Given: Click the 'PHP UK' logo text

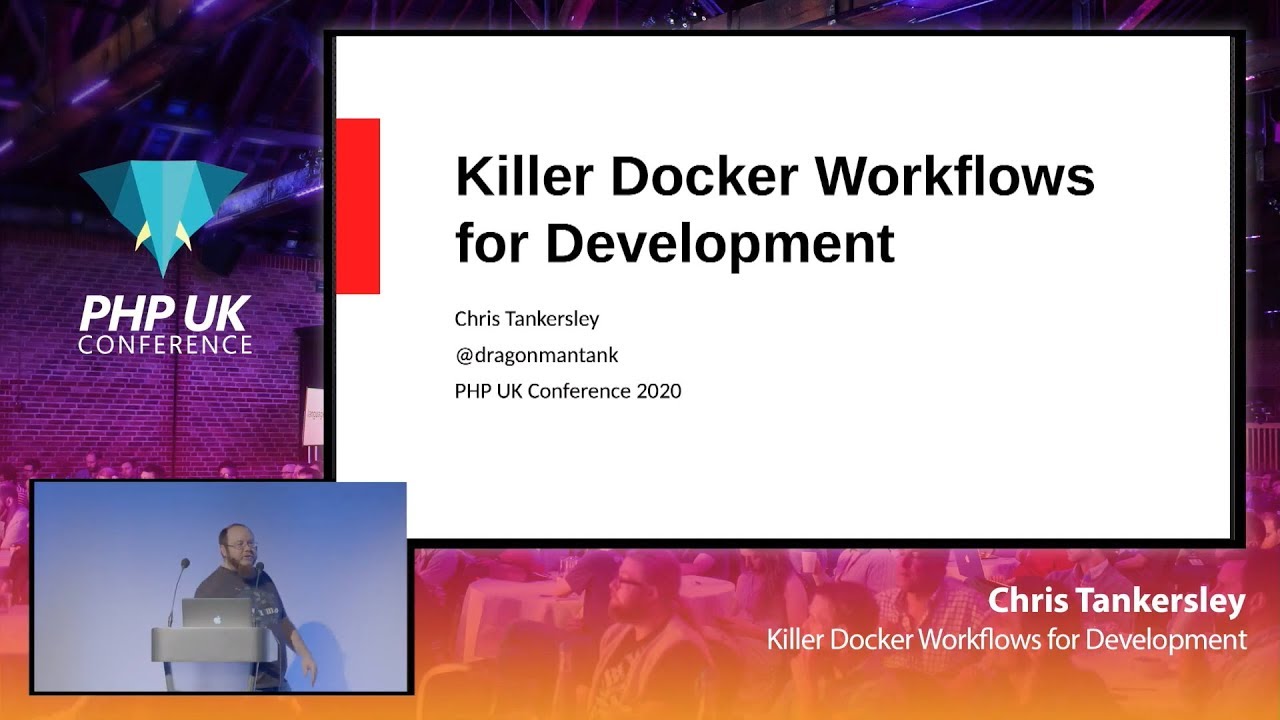Looking at the screenshot, I should tap(165, 314).
